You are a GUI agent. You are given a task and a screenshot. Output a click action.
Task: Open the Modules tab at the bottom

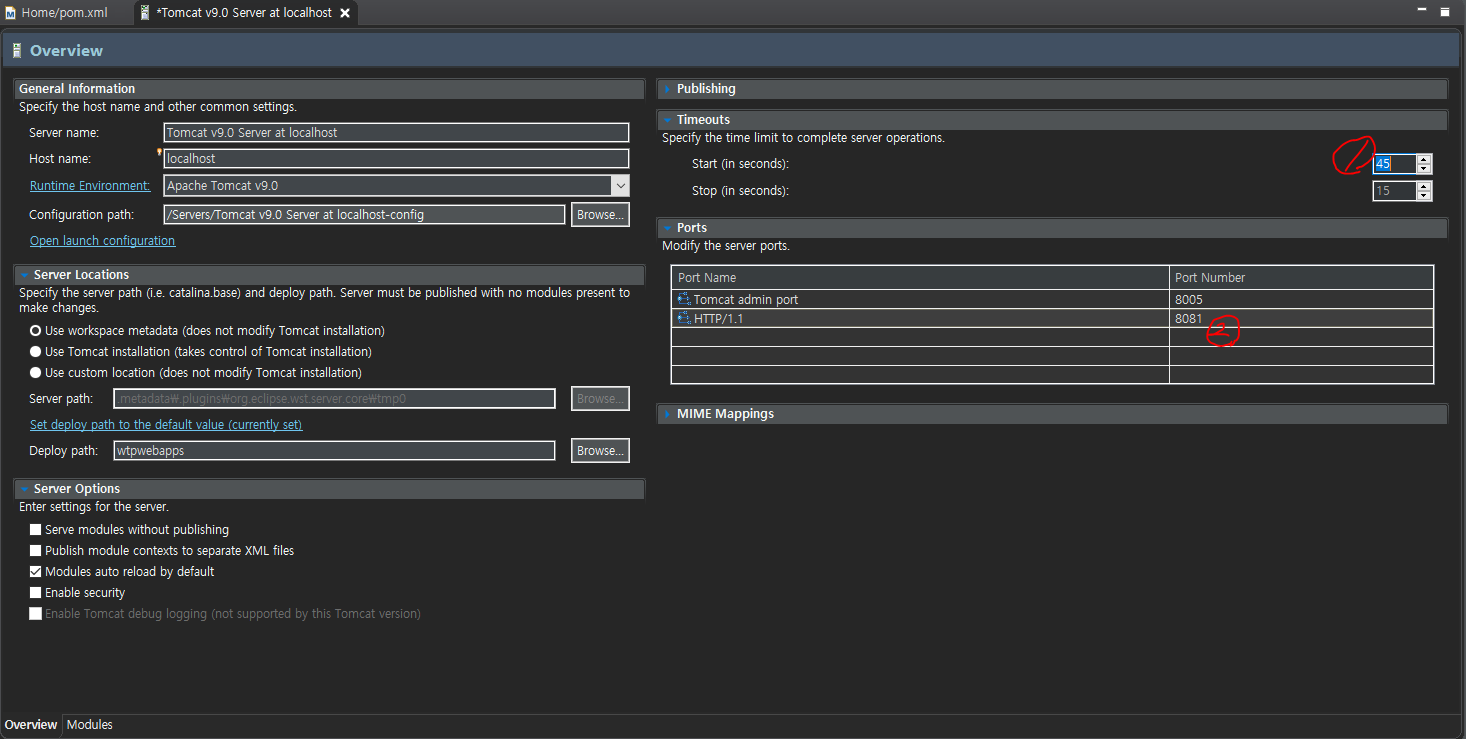[89, 725]
